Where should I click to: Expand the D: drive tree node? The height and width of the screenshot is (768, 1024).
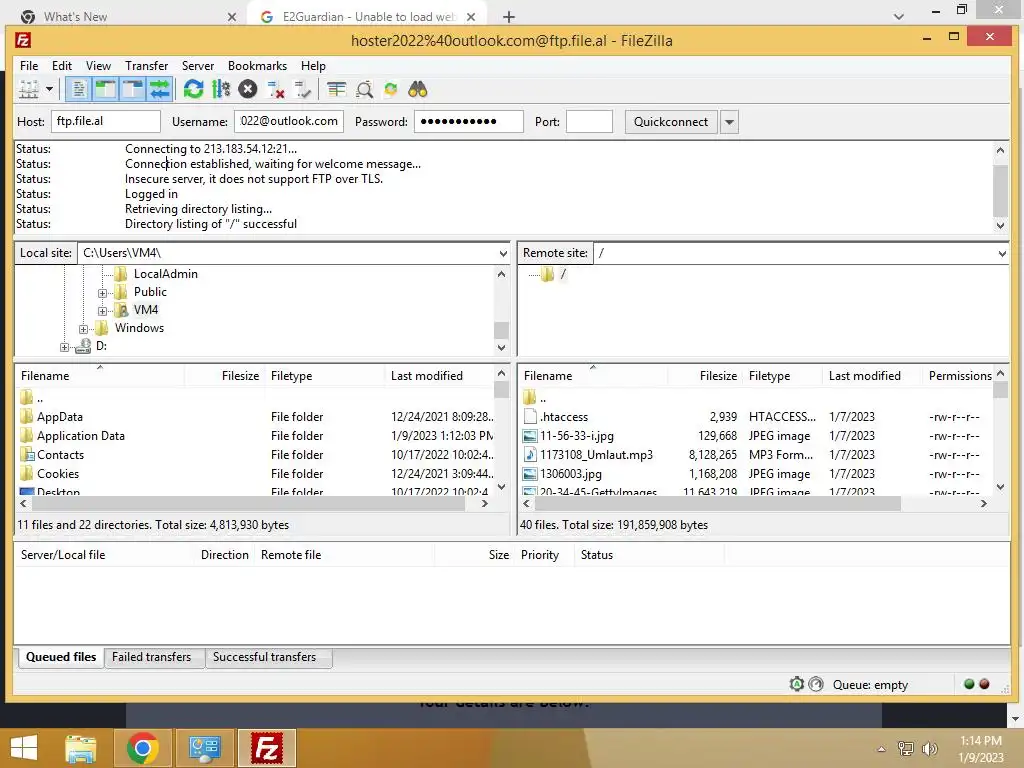tap(64, 347)
